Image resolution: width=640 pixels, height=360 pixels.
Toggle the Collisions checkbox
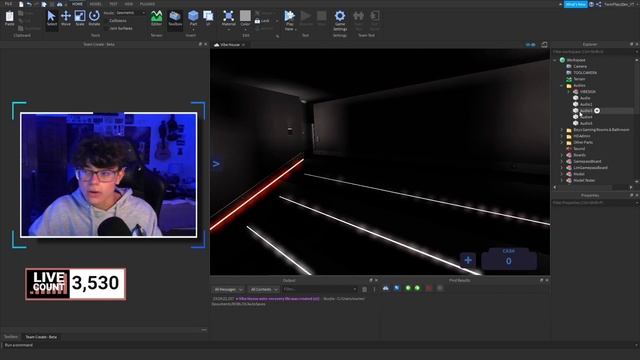click(x=107, y=20)
